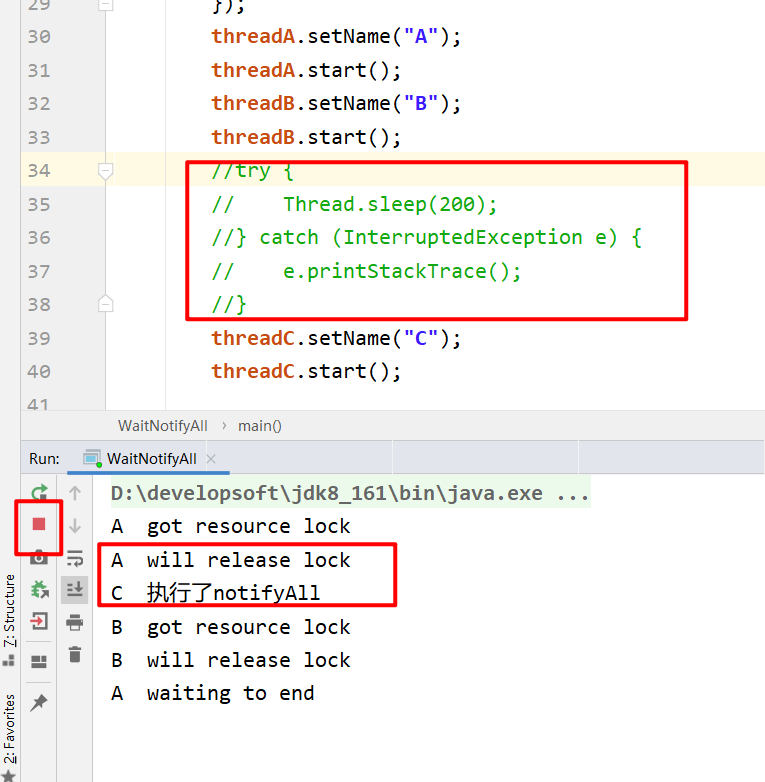Move up the stack trace arrow
The image size is (765, 782).
pos(75,493)
